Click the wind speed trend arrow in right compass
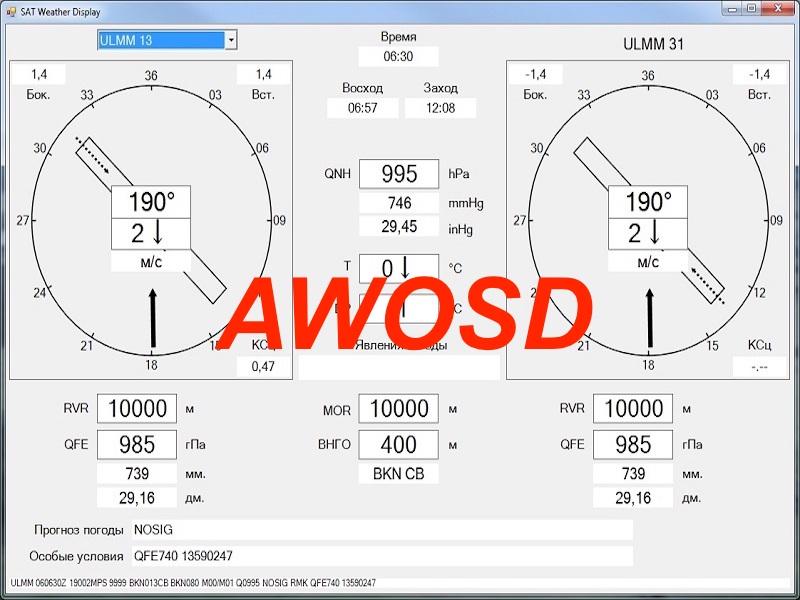Viewport: 800px width, 600px height. (x=655, y=234)
